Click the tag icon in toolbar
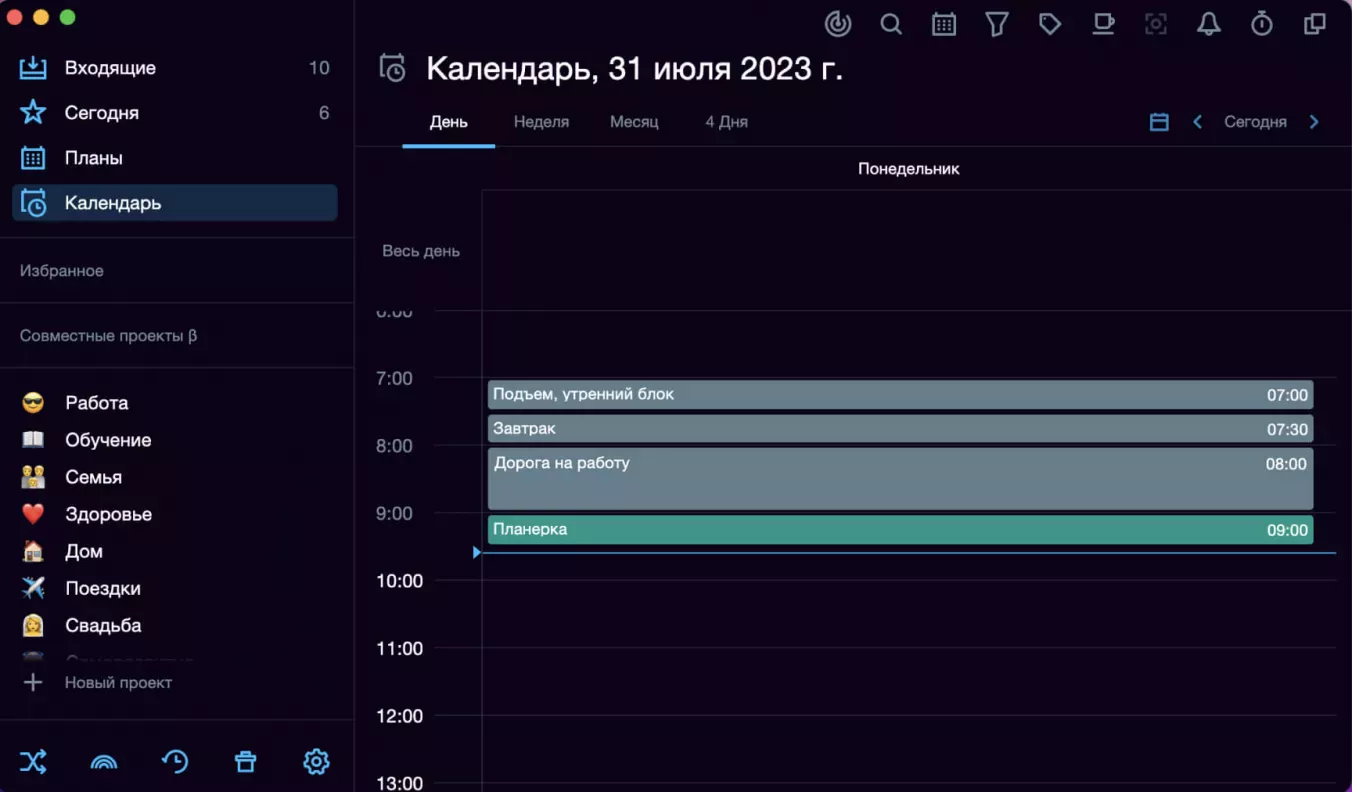The height and width of the screenshot is (792, 1352). (1050, 24)
